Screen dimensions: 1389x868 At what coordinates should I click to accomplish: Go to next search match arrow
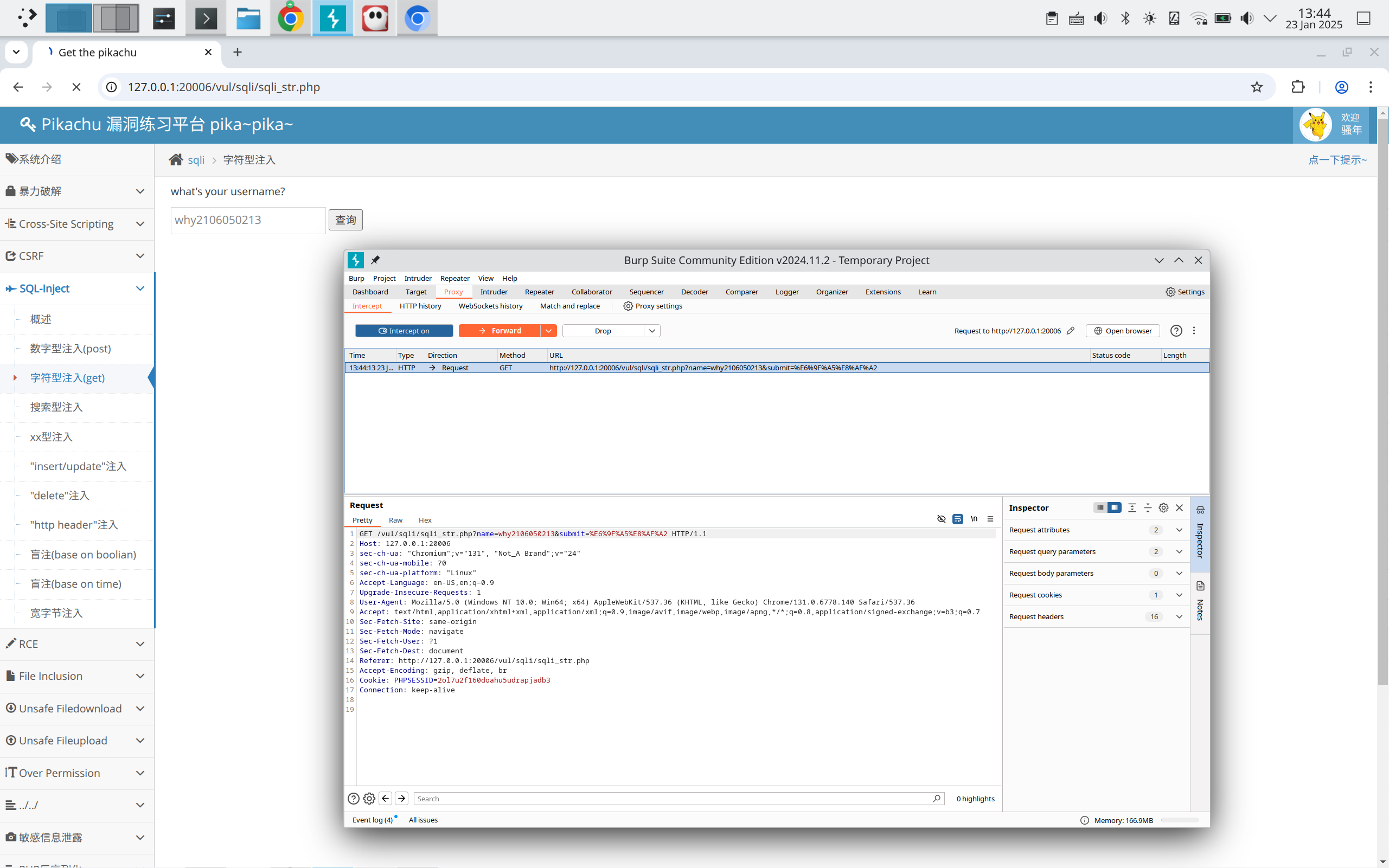point(401,799)
